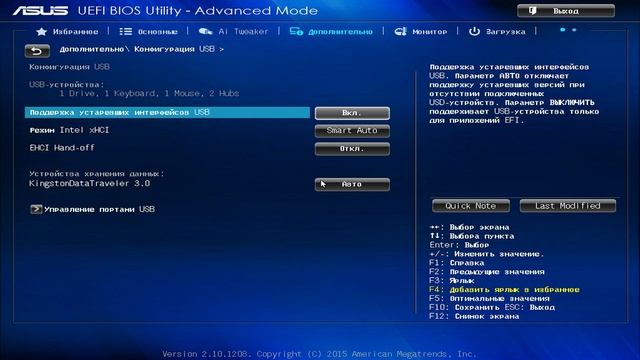Open the Авто KingstonDataTraveler dropdown

[x=352, y=184]
